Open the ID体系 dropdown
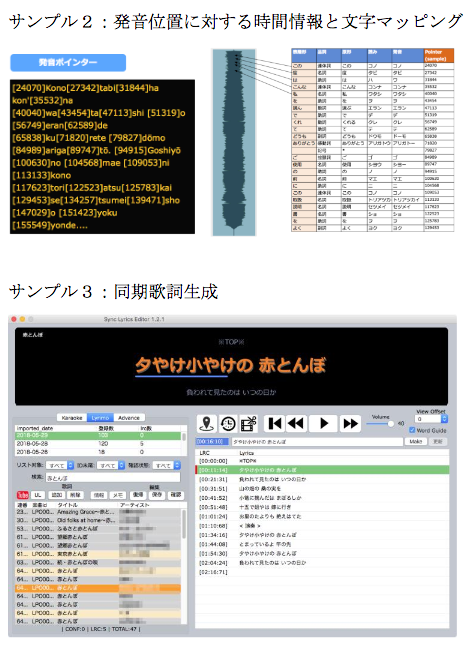 pos(111,465)
